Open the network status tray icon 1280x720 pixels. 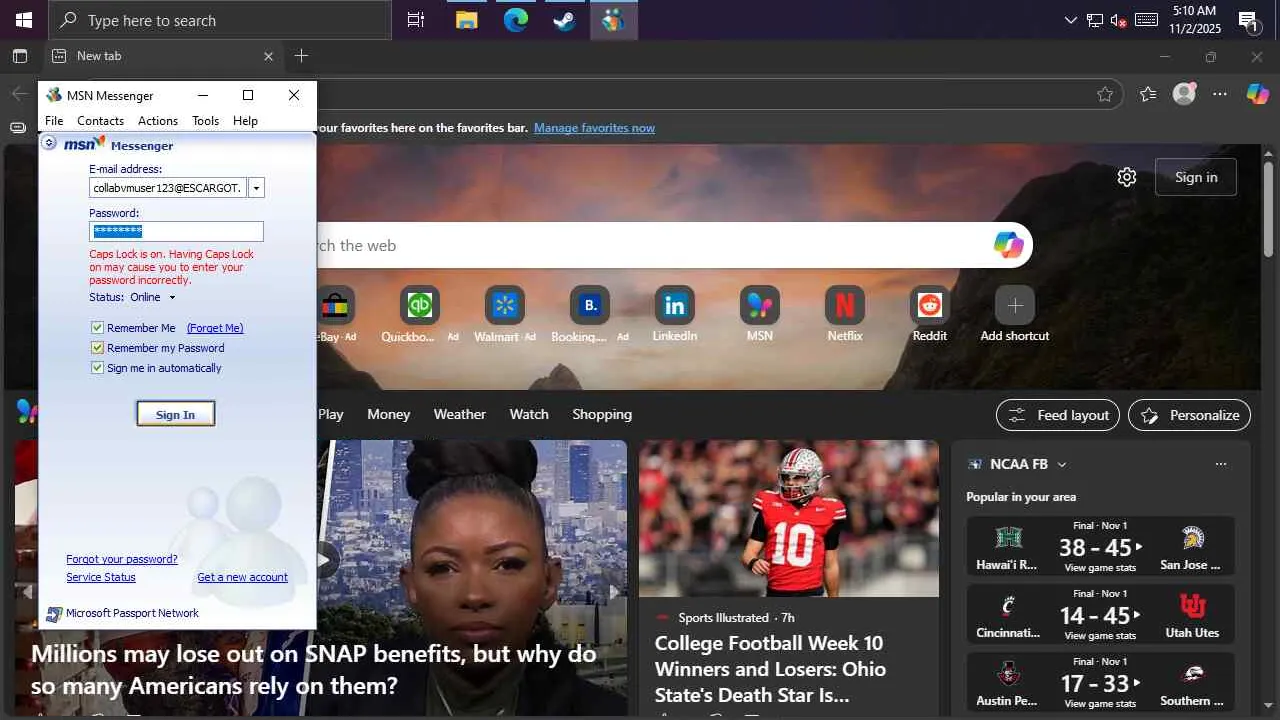[1095, 20]
